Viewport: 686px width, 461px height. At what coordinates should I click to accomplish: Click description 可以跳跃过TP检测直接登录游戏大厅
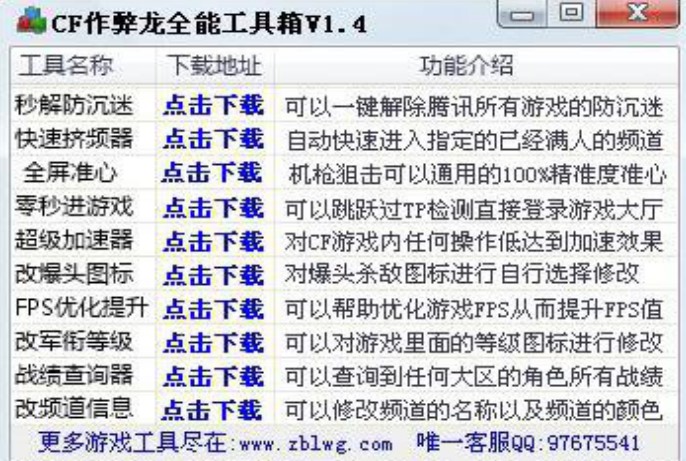[x=474, y=210]
